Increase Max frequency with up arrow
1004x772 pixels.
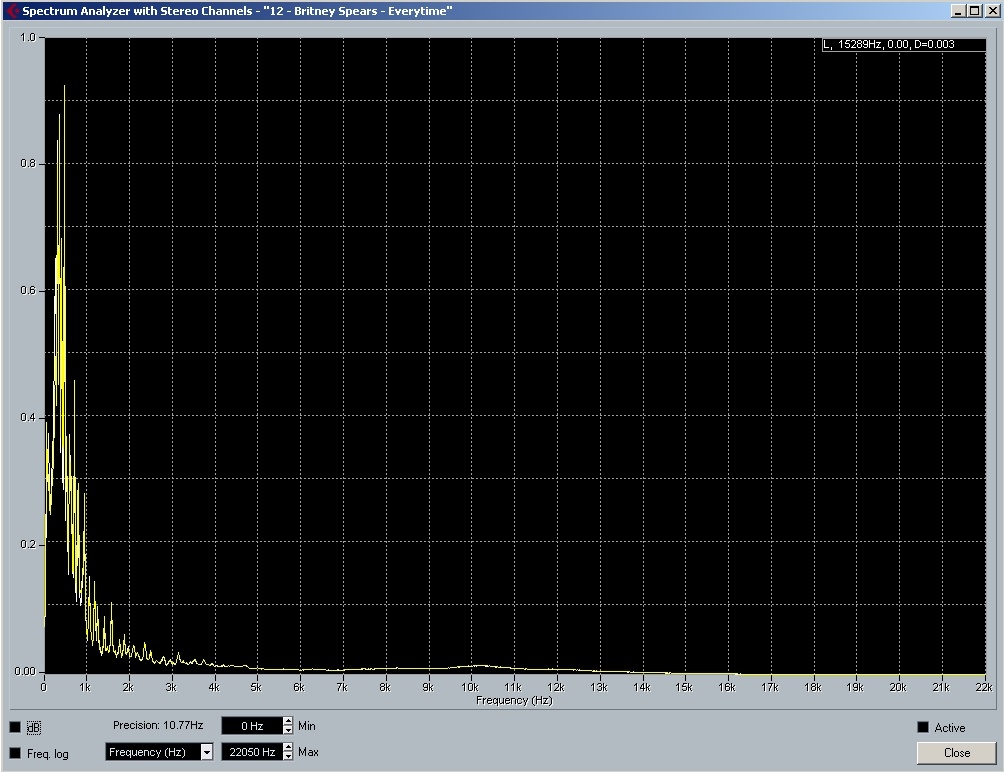click(x=288, y=747)
